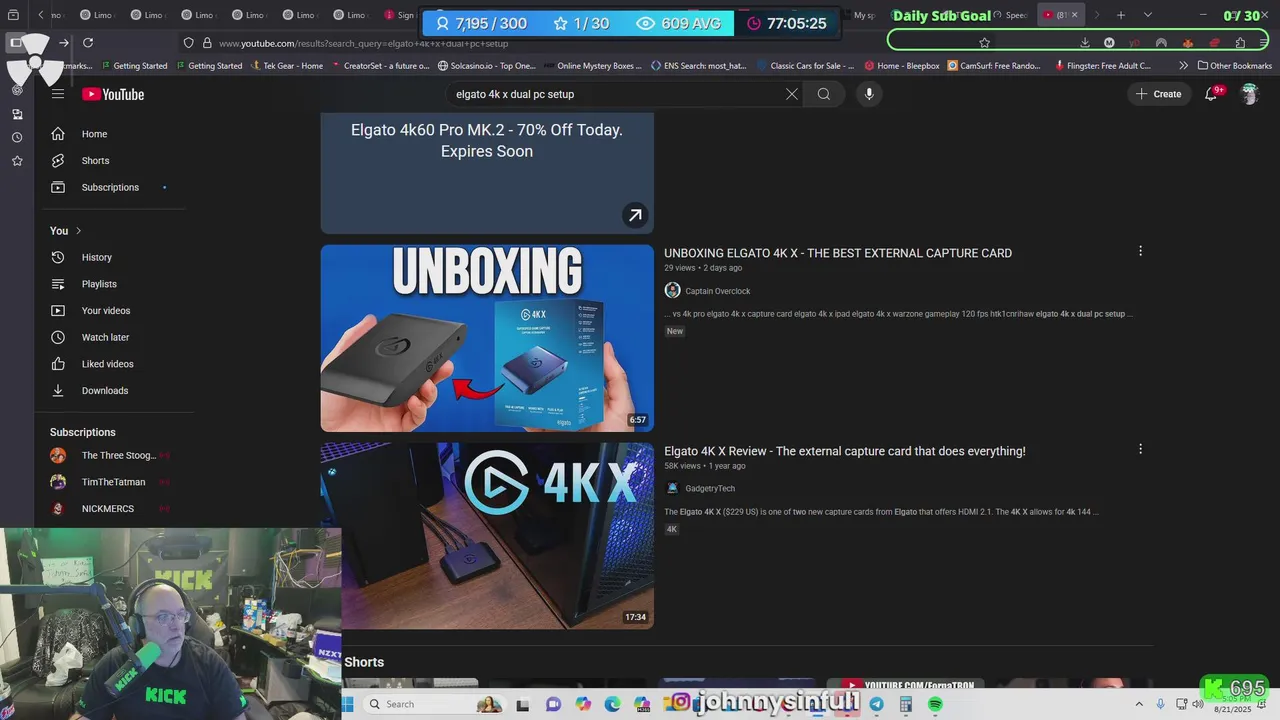
Task: Open The Three Stooges subscription channel
Action: coord(111,456)
